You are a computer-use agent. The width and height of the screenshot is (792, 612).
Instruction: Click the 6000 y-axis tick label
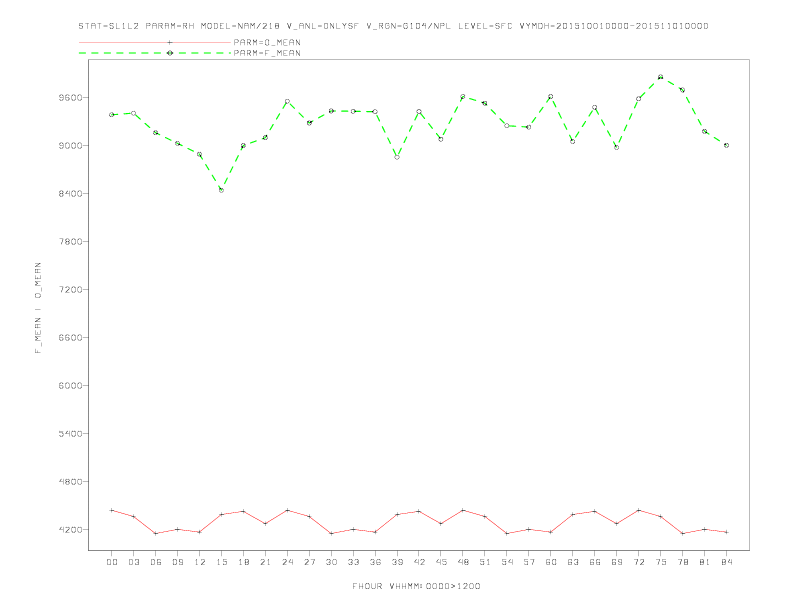[x=70, y=385]
